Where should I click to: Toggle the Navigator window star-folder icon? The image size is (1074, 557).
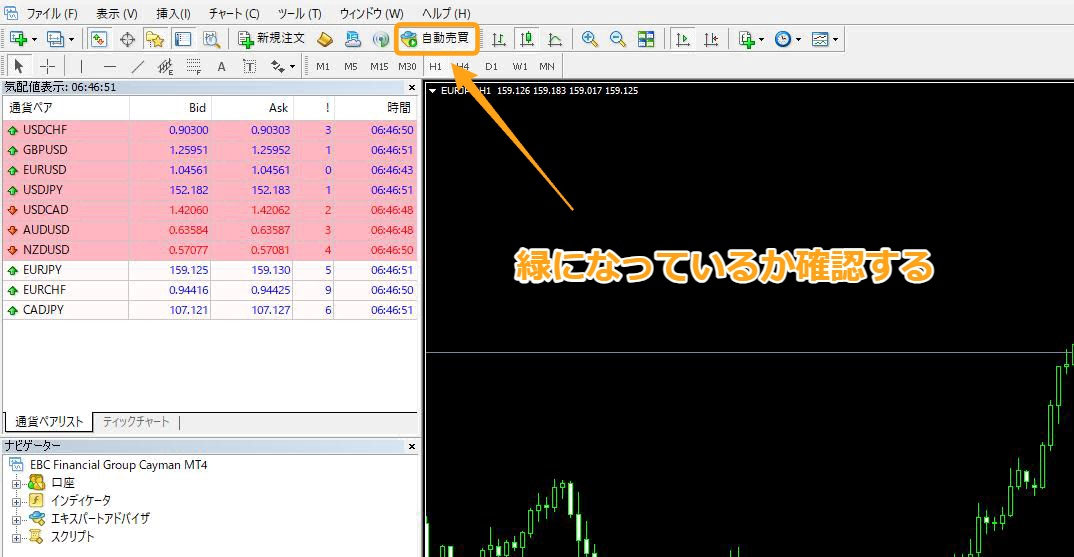[155, 39]
